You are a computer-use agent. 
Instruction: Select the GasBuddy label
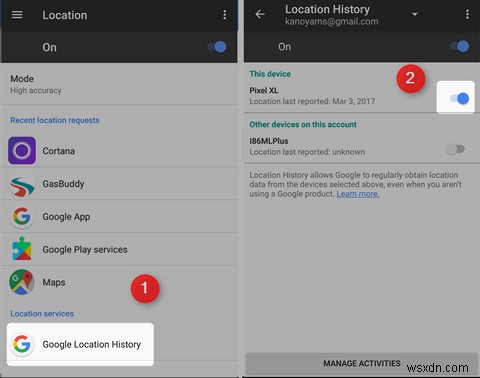[x=63, y=184]
